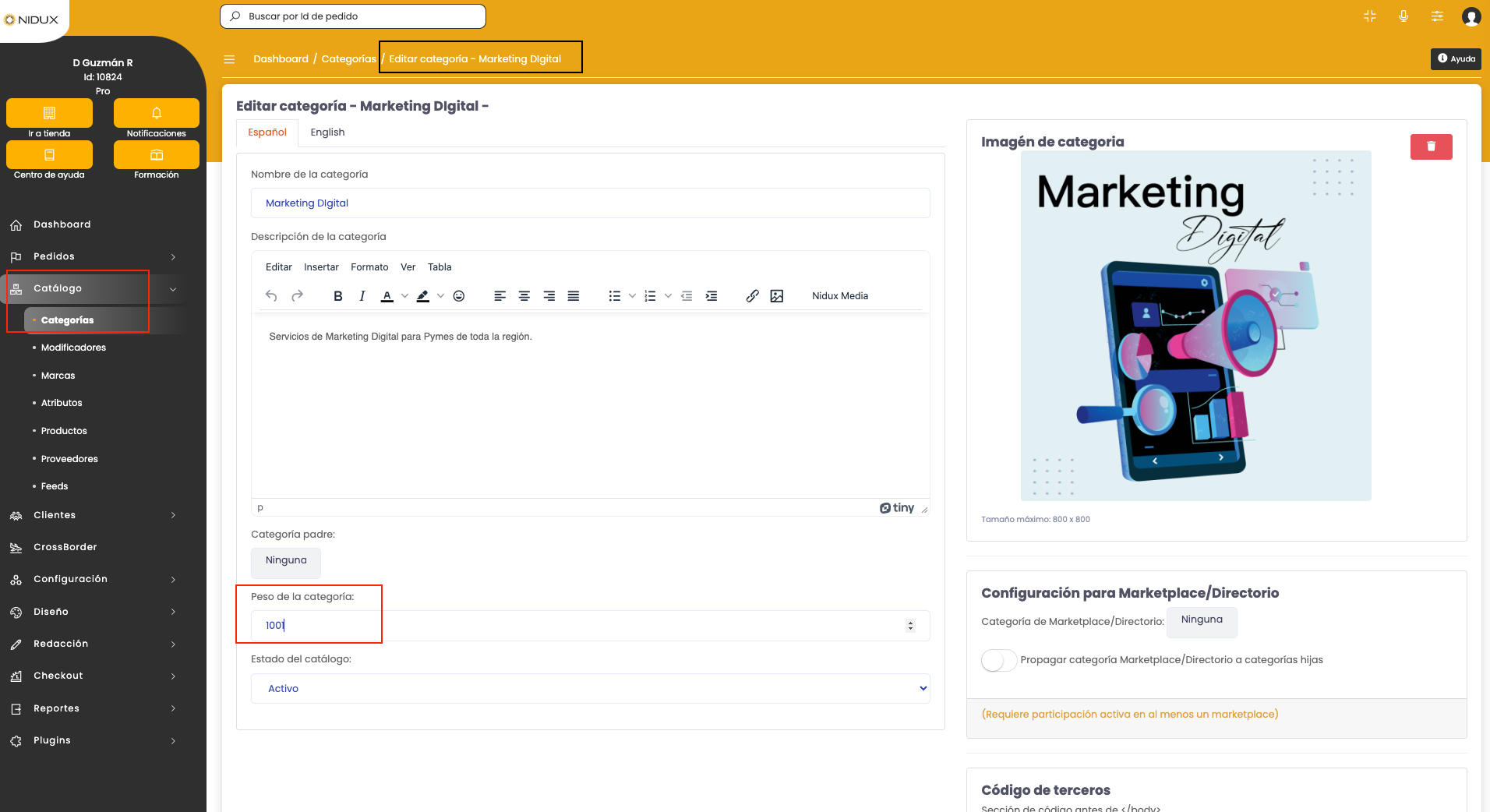This screenshot has height=812, width=1490.
Task: Expand the Configuración sidebar section
Action: point(94,579)
